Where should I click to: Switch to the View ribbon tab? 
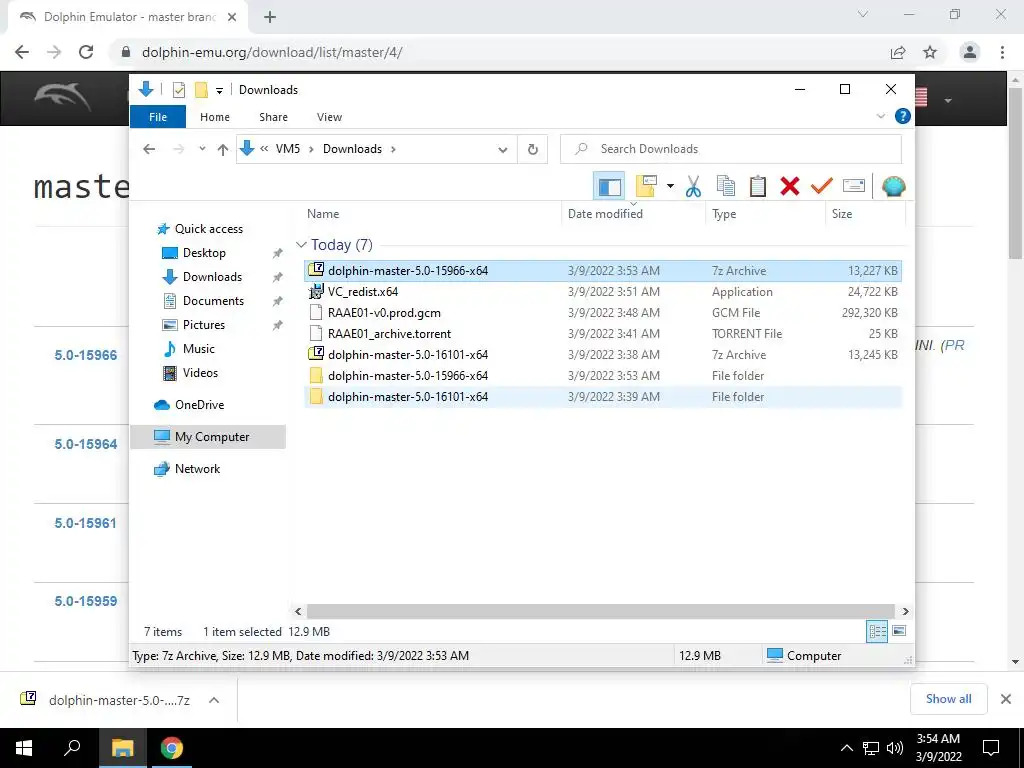[x=329, y=117]
